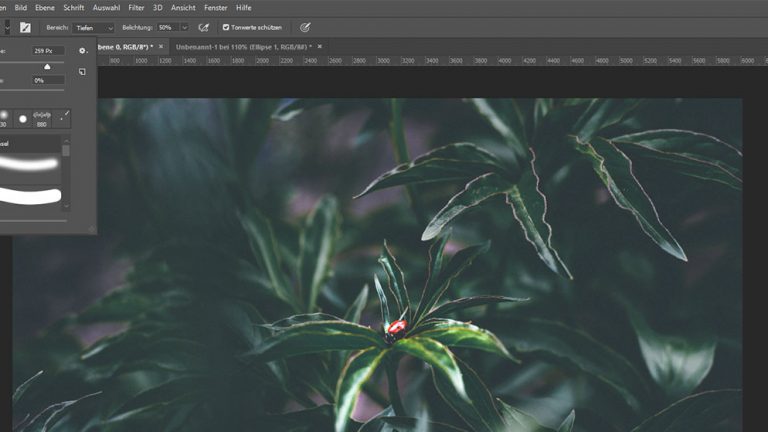The width and height of the screenshot is (768, 432).
Task: Open the Ebene menu
Action: point(46,7)
